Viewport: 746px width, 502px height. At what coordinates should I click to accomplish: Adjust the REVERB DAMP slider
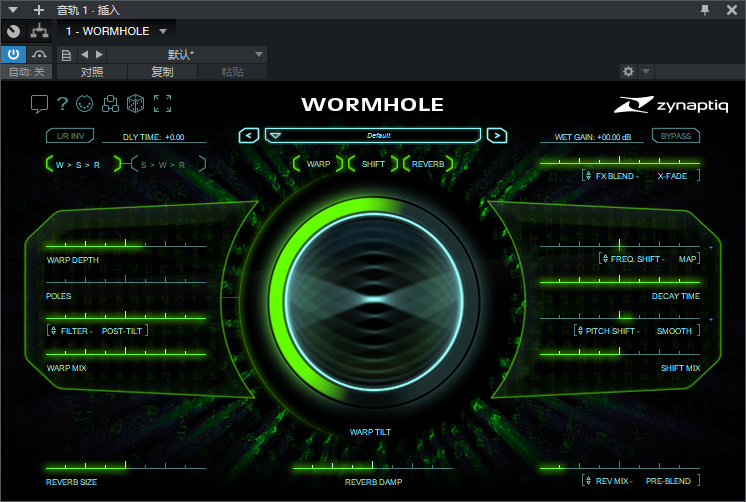click(373, 468)
